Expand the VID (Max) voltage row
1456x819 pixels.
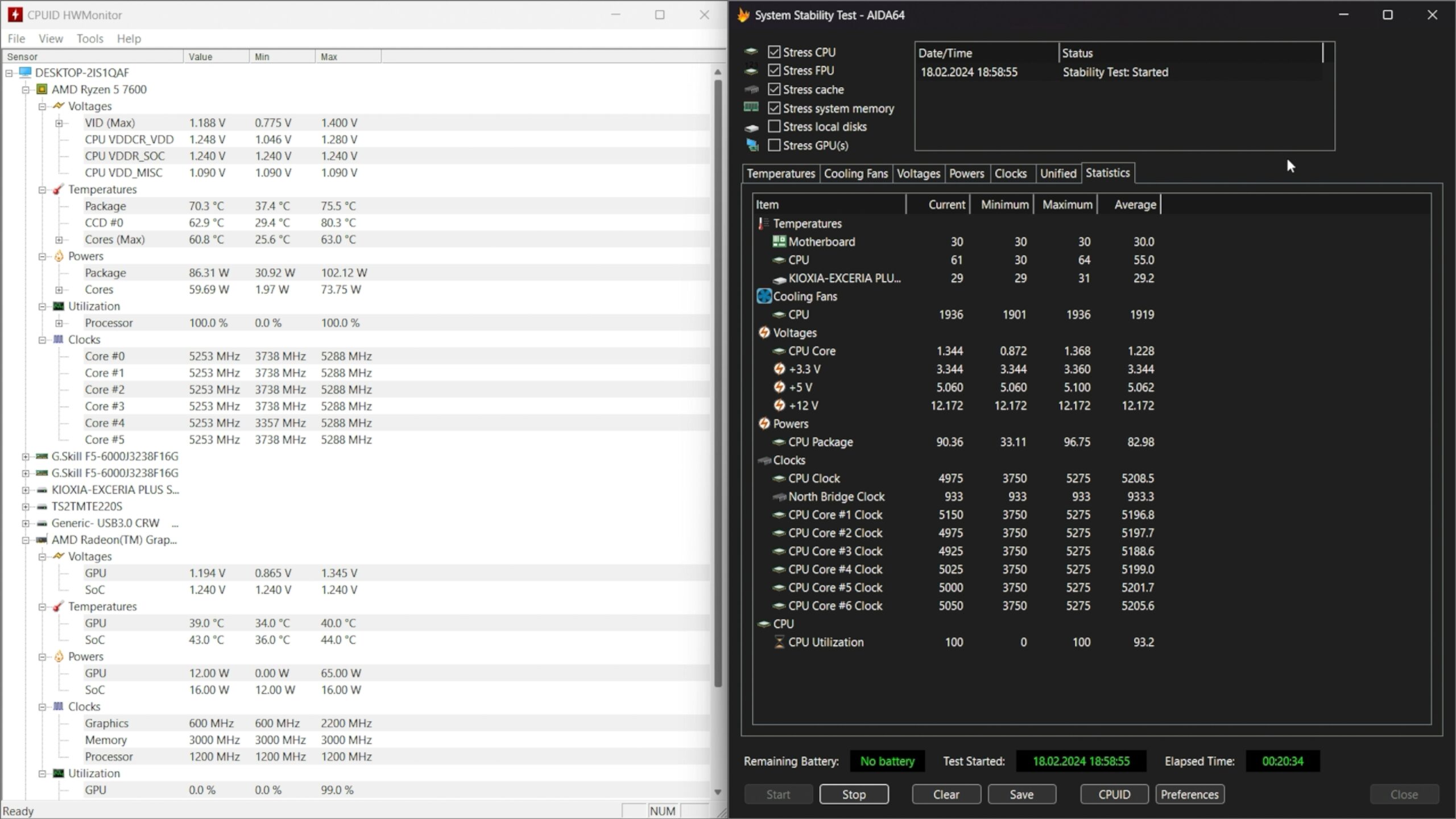click(59, 123)
